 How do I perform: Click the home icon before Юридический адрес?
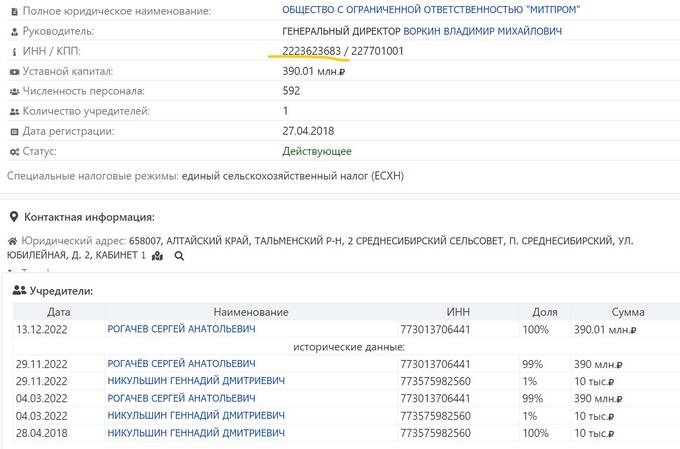(x=12, y=242)
